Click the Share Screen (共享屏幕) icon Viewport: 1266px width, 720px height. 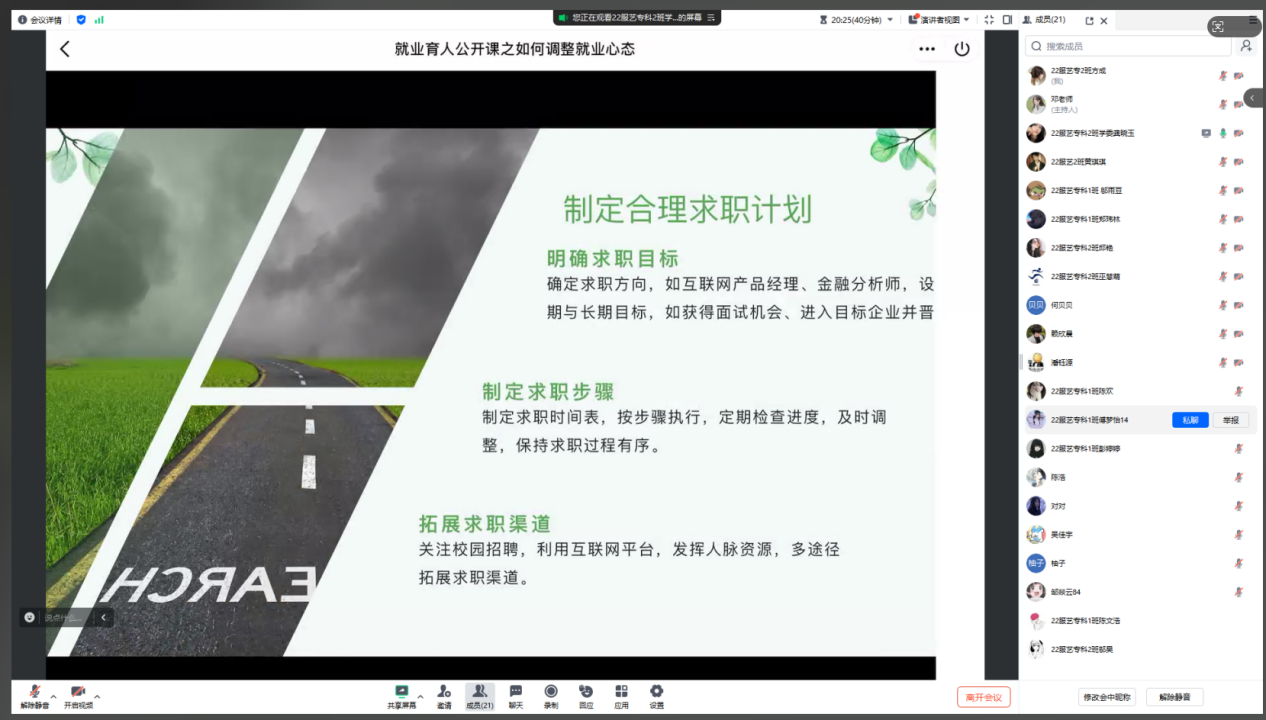coord(402,691)
